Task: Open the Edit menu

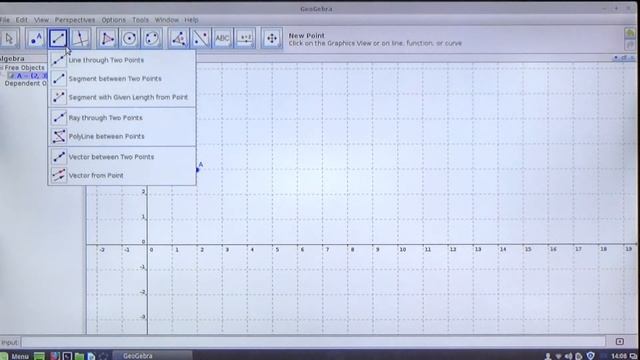Action: (x=22, y=20)
